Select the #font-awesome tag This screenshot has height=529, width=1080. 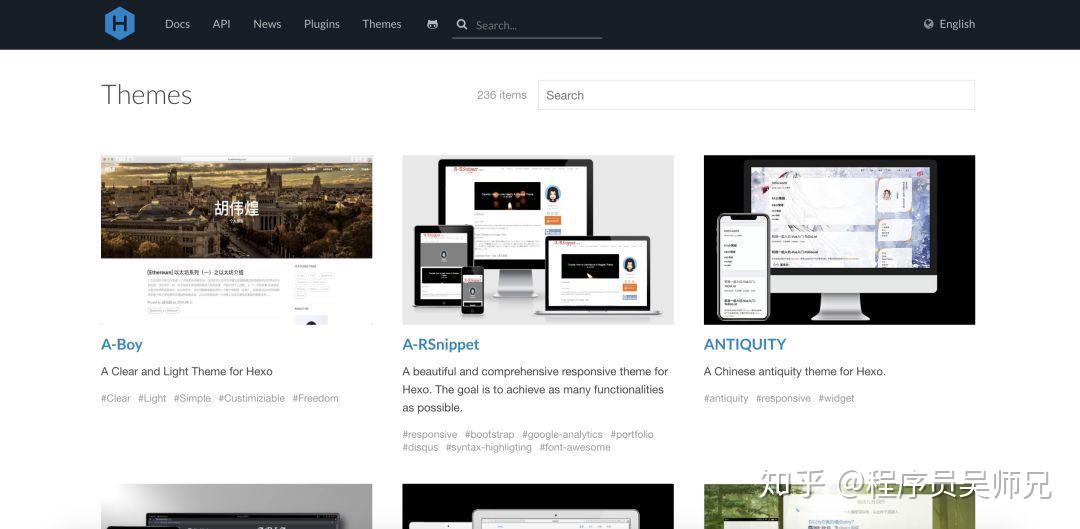tap(574, 448)
